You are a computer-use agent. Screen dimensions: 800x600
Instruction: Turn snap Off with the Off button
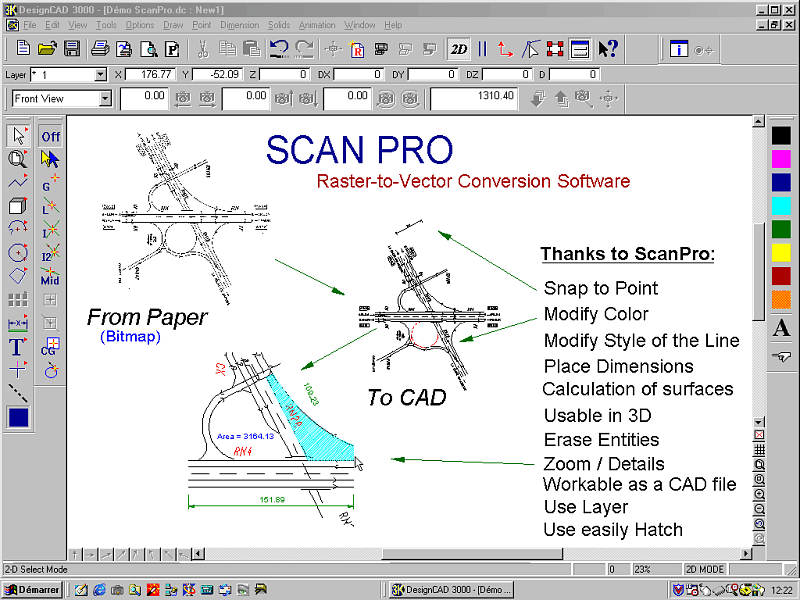[x=51, y=137]
